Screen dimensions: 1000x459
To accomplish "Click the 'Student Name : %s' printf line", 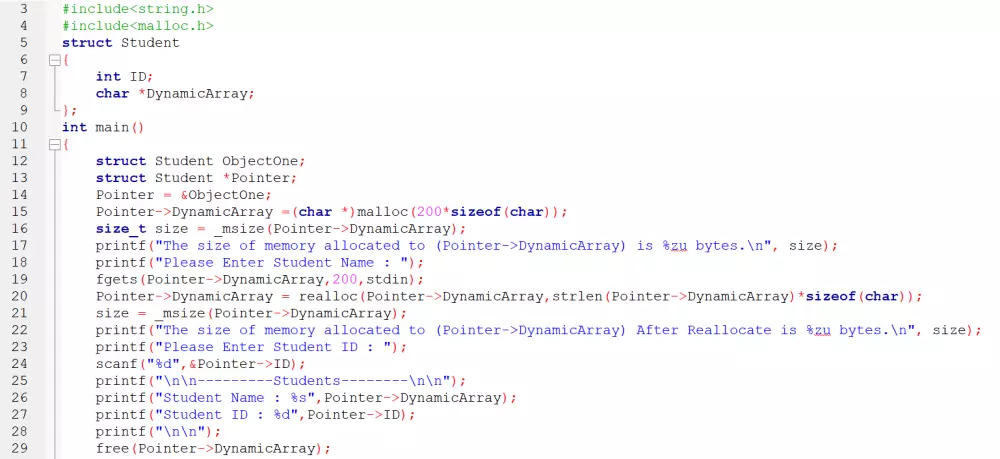I will 306,397.
